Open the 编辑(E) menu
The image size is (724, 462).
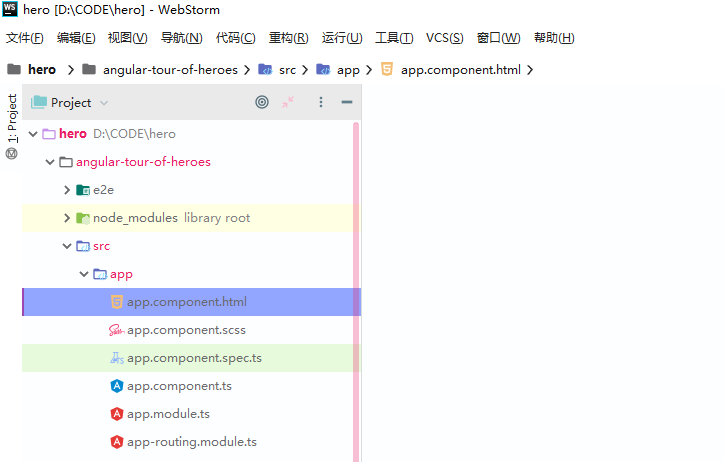[x=76, y=38]
